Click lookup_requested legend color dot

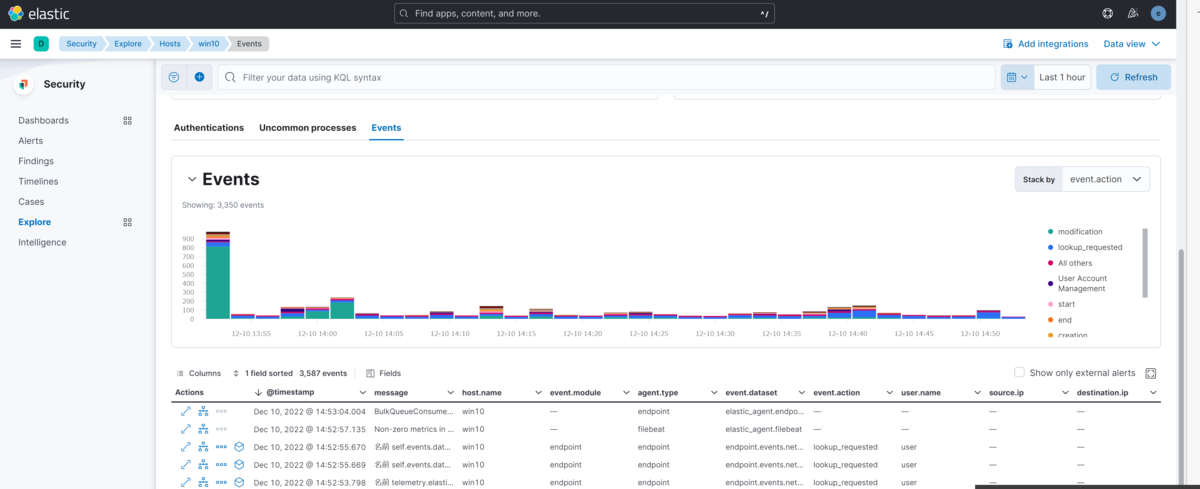click(x=1049, y=247)
